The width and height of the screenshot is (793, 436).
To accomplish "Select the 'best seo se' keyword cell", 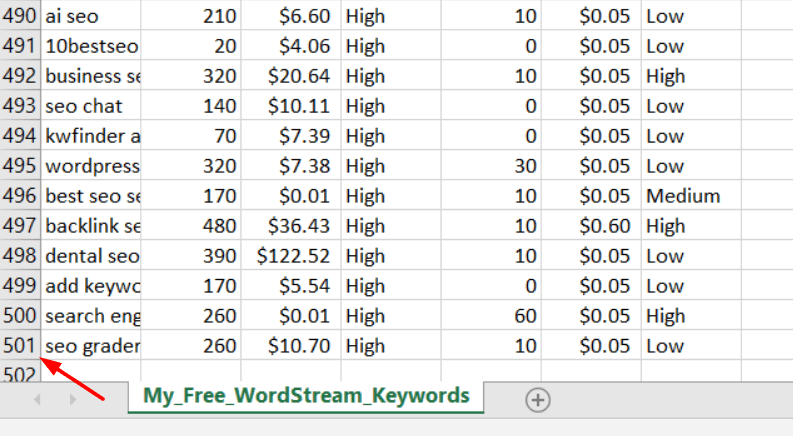I will [x=91, y=196].
